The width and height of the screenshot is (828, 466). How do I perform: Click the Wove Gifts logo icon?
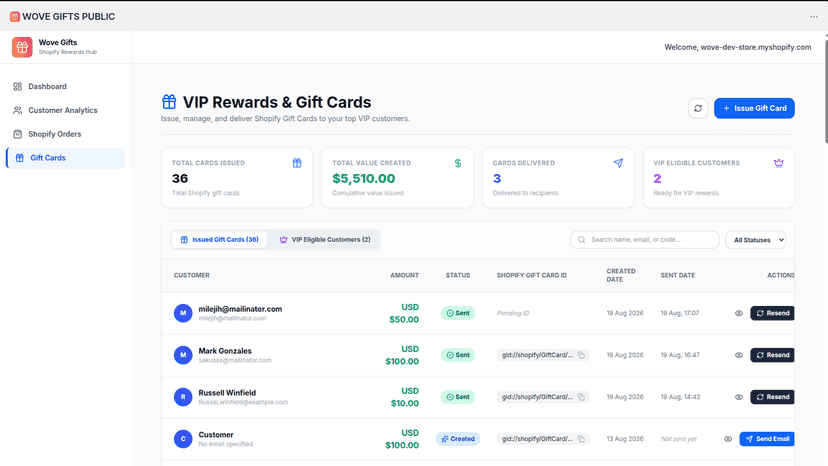pyautogui.click(x=22, y=47)
